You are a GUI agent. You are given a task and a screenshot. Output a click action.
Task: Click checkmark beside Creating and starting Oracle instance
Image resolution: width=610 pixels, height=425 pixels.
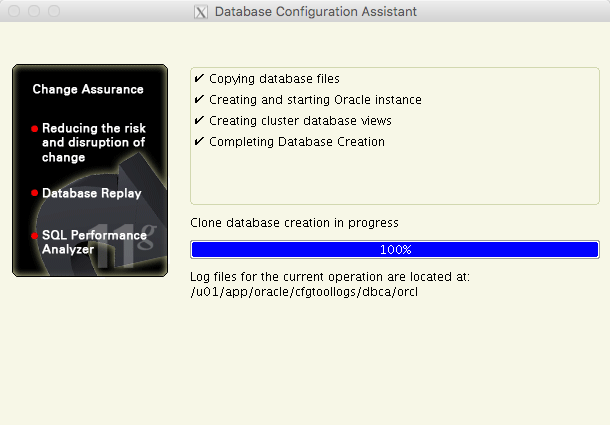[199, 100]
